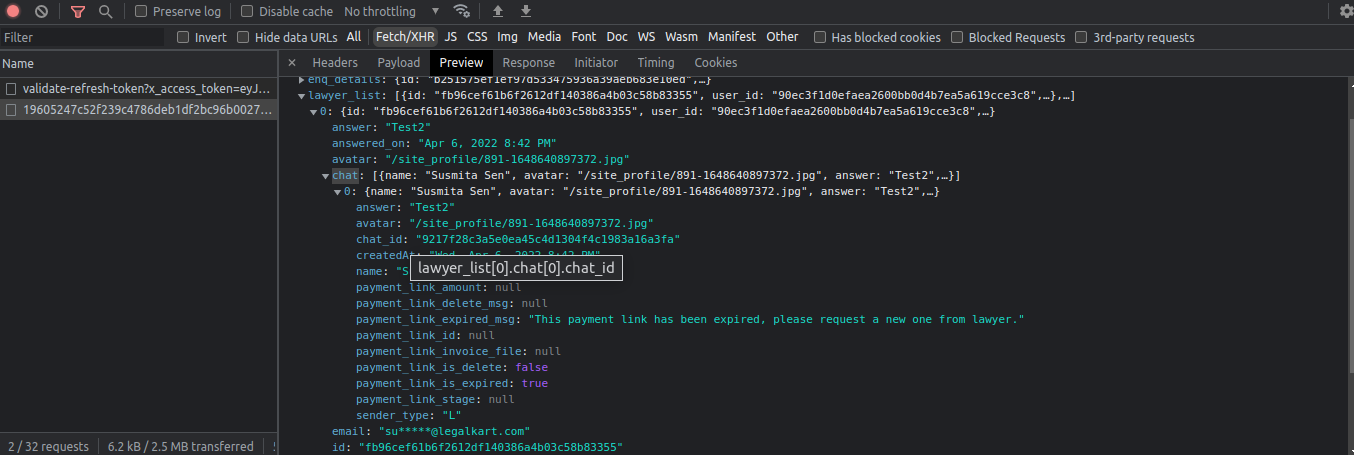Toggle the filter funnel icon
1354x455 pixels.
tap(78, 12)
